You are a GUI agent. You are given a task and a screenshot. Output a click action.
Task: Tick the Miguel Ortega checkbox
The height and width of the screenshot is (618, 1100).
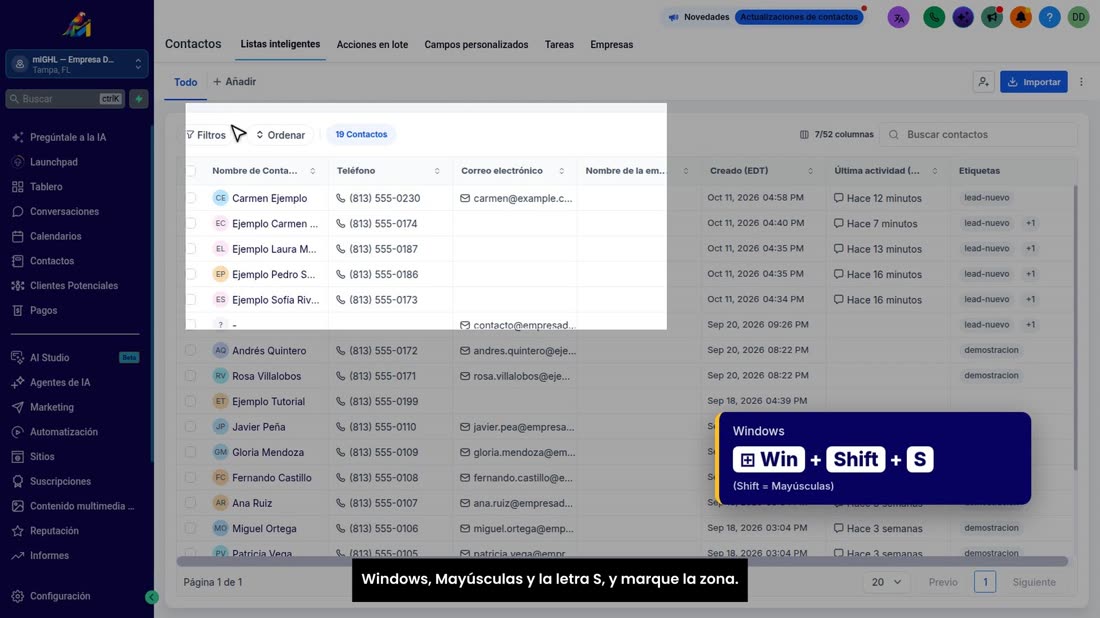click(191, 528)
